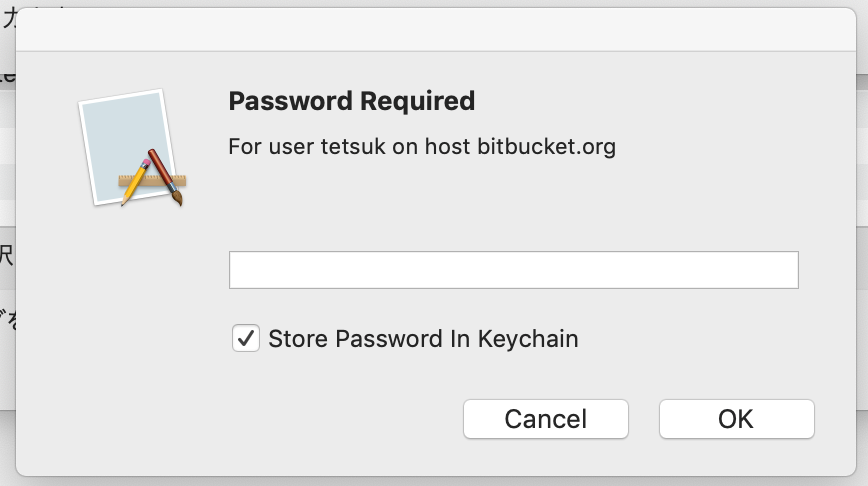This screenshot has height=486, width=868.
Task: Click the wooden ruler in the app icon
Action: (152, 180)
